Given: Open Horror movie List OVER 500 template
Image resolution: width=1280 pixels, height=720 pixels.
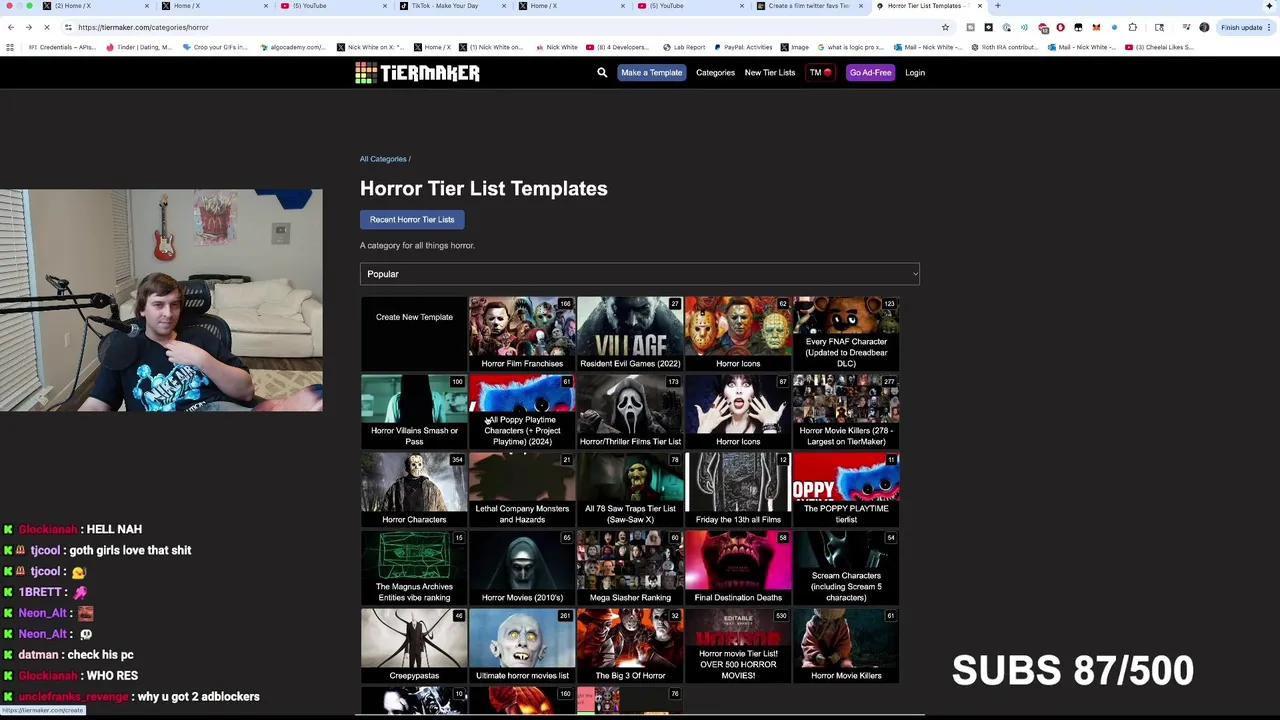Looking at the screenshot, I should 738,645.
